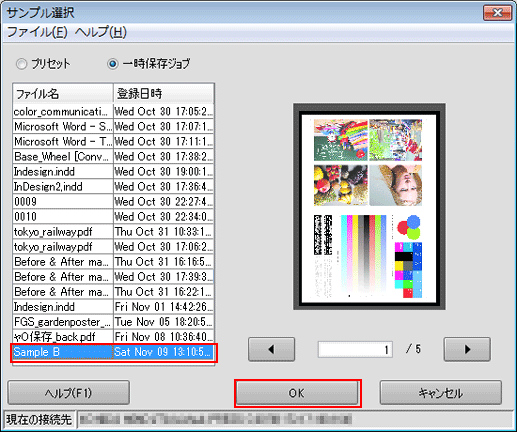Select the プリセット radio button

(22, 64)
